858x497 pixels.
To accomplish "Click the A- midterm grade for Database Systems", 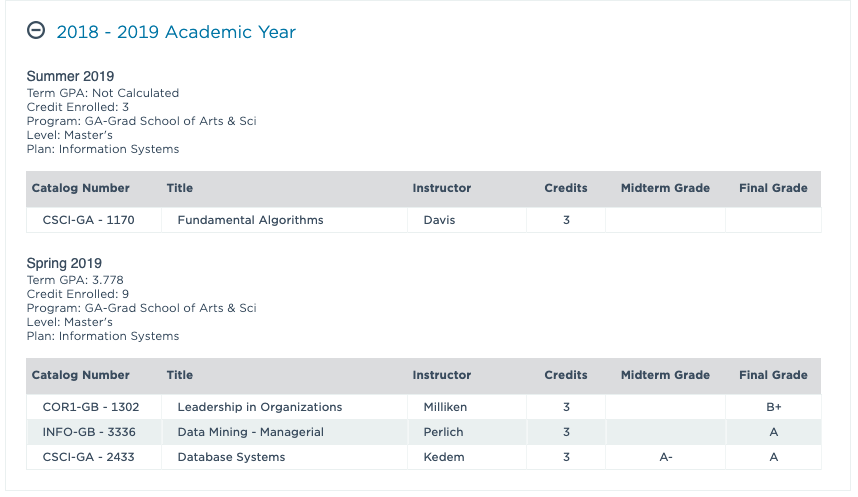I will [x=665, y=457].
